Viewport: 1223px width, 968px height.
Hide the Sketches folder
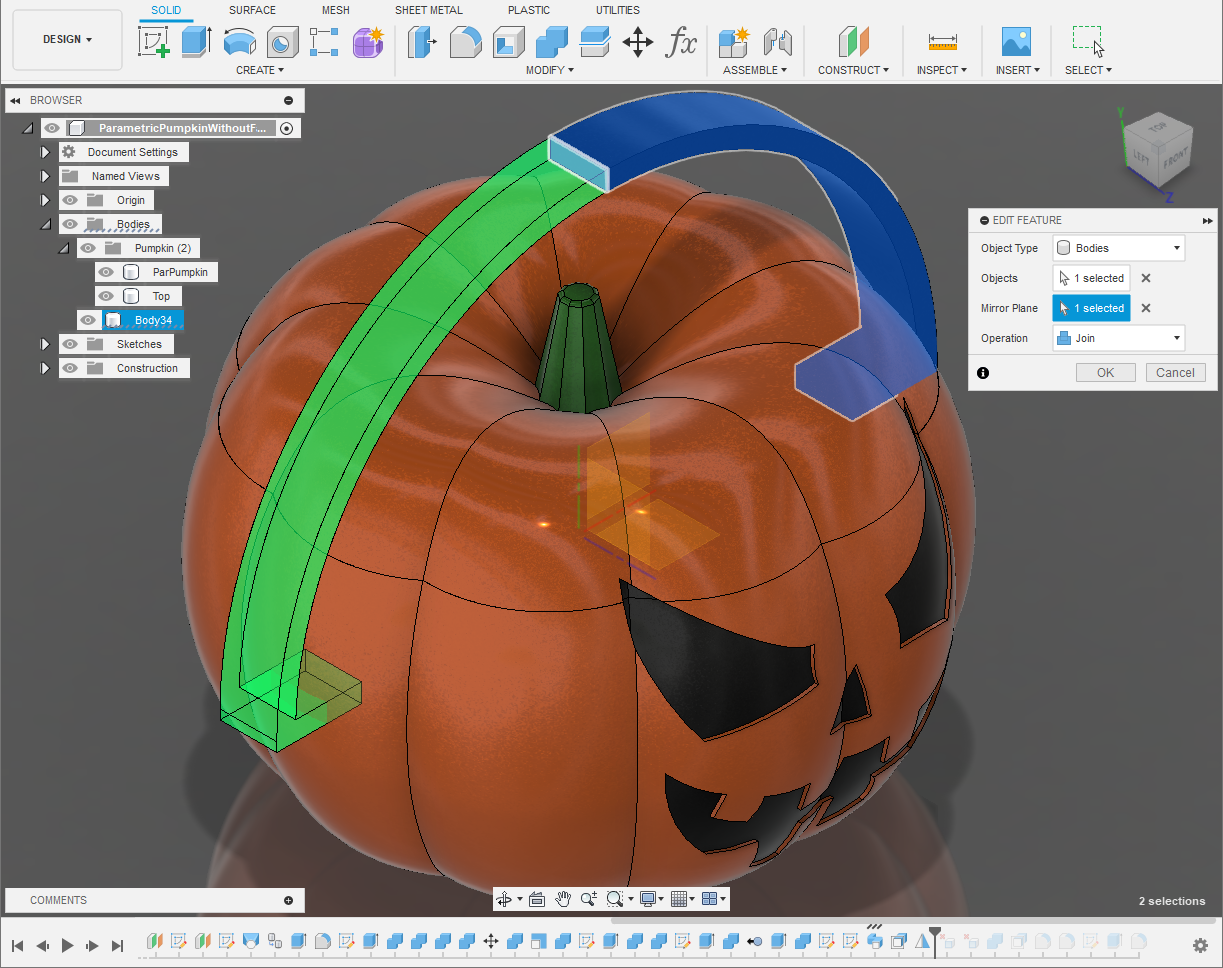(70, 344)
